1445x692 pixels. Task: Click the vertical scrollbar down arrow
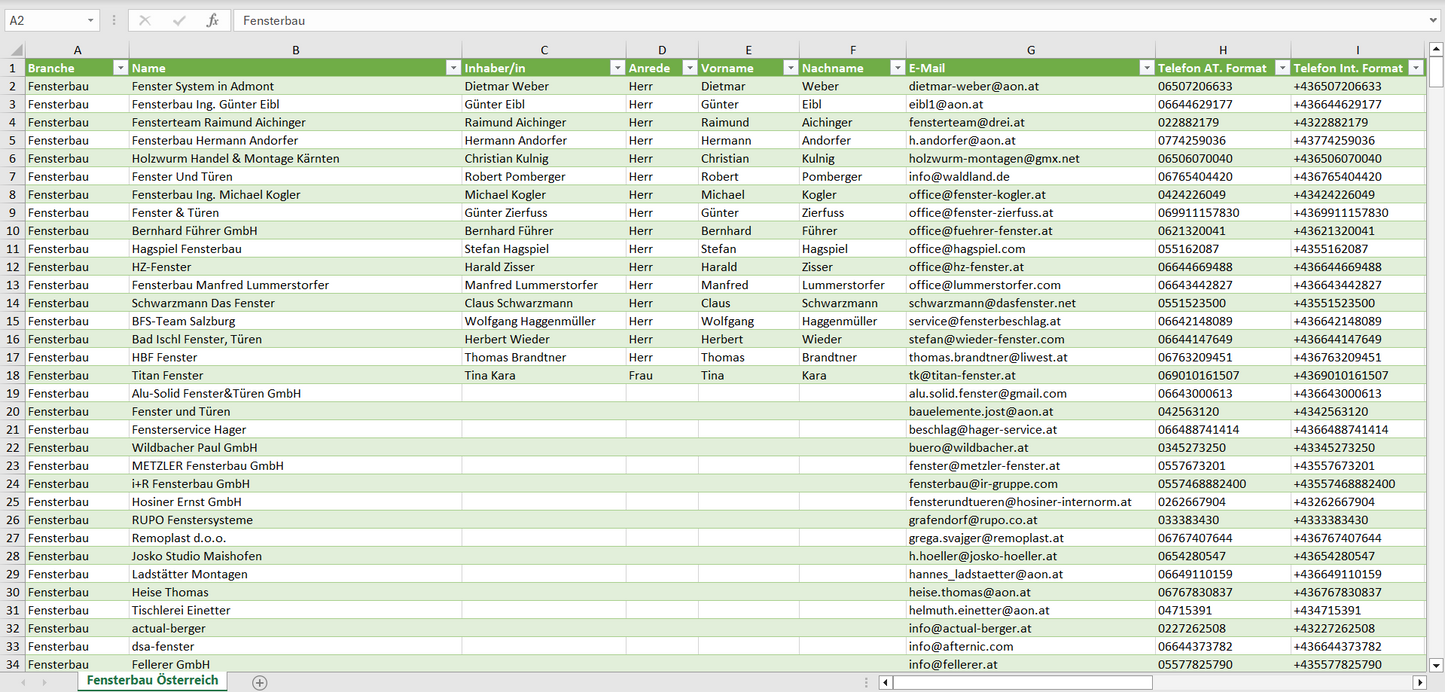(1436, 664)
